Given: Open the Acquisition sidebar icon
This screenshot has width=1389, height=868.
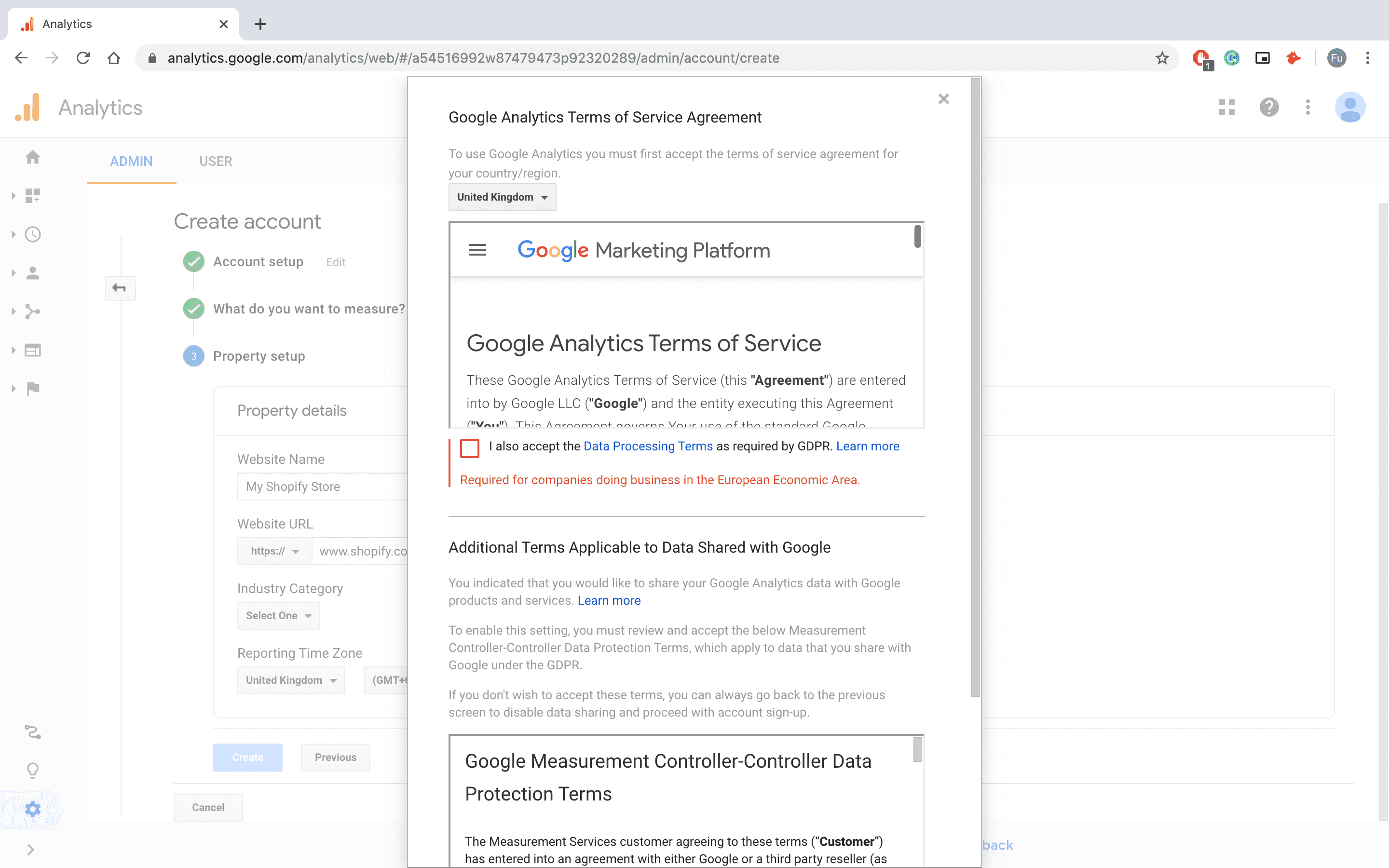Looking at the screenshot, I should 33,312.
